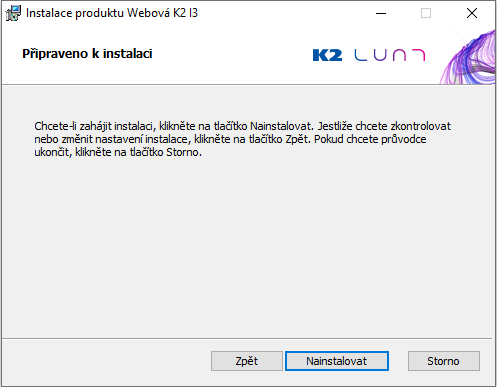497x387 pixels.
Task: Click the Nainstalovat button to start installation
Action: pyautogui.click(x=337, y=361)
